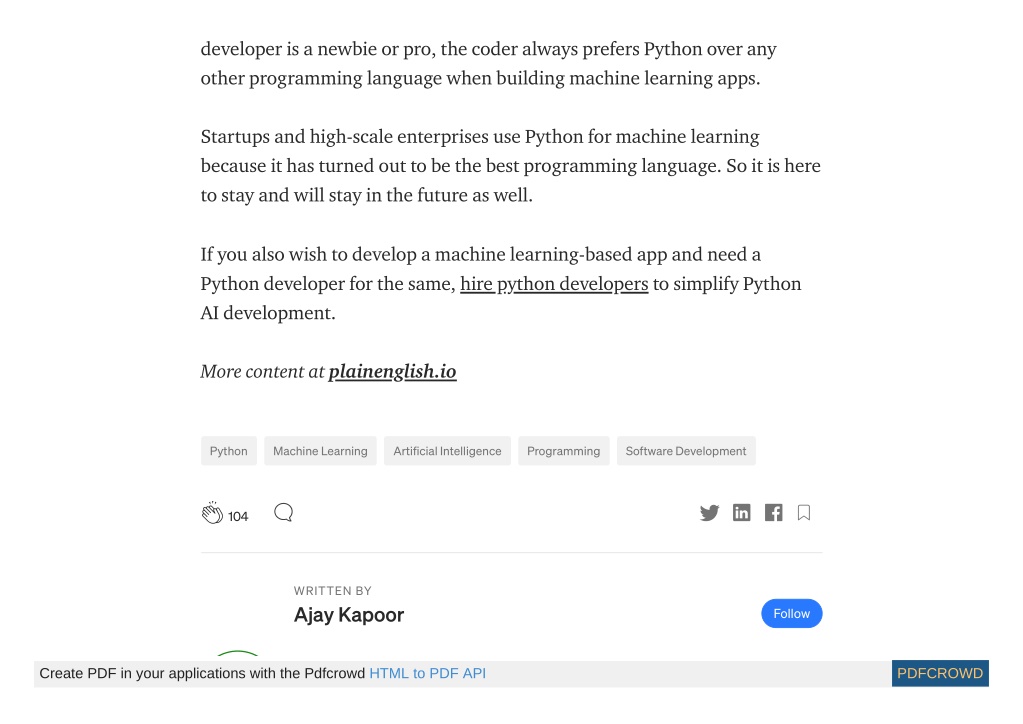Open the hire python developers link
Viewport: 1023px width, 724px height.
pos(554,284)
